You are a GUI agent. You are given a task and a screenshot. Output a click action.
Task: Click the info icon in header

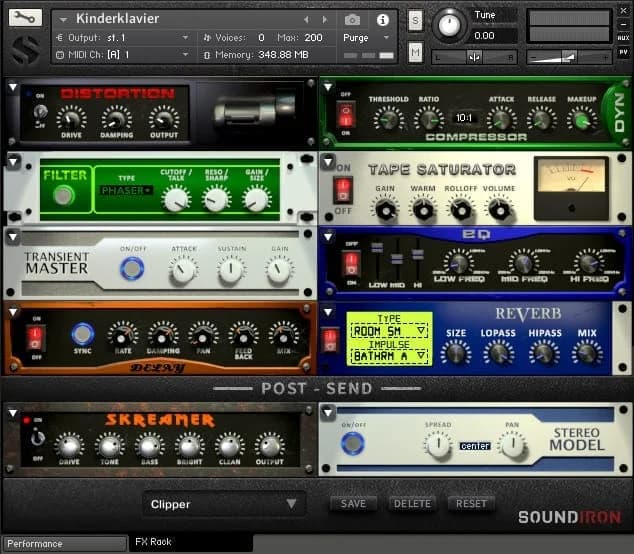(x=381, y=19)
